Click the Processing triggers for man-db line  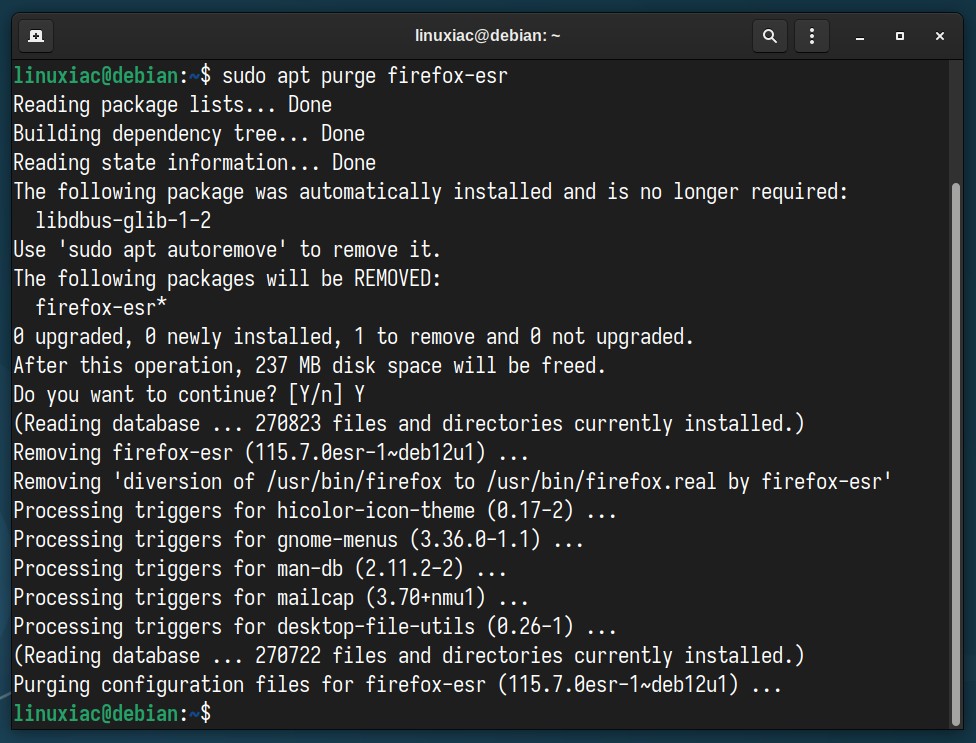(x=260, y=568)
